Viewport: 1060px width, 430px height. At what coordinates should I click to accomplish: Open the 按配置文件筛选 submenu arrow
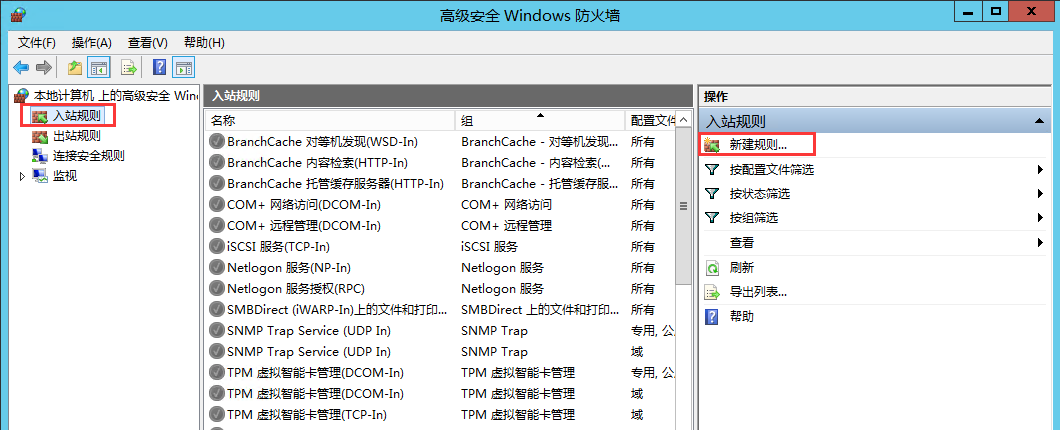coord(1040,170)
